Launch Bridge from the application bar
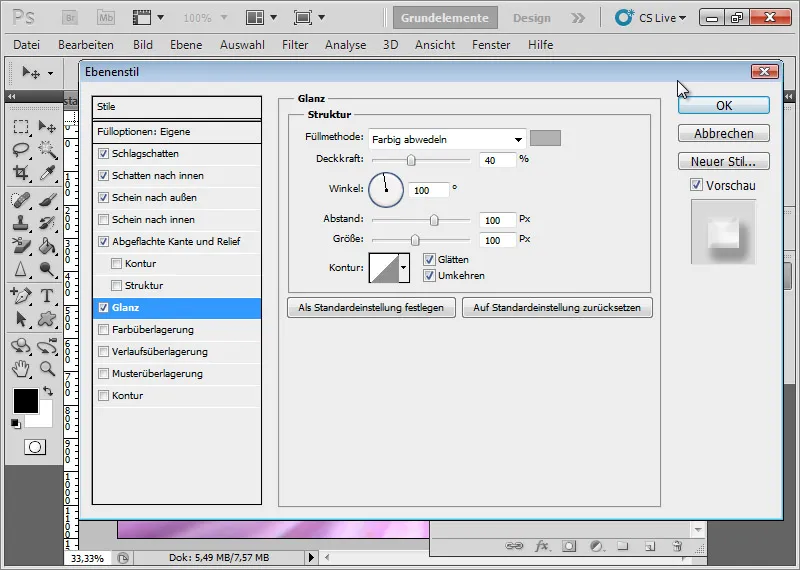This screenshot has width=800, height=570. pos(70,18)
